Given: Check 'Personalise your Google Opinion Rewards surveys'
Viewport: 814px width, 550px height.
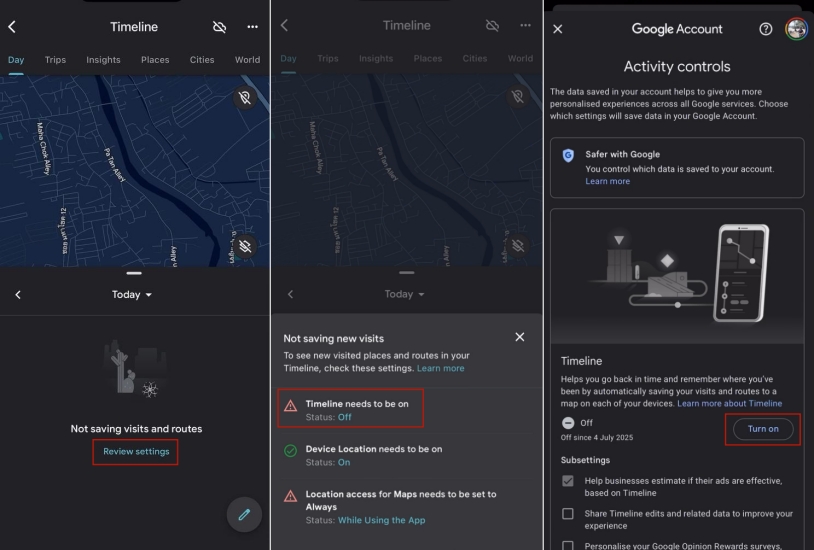Looking at the screenshot, I should click(568, 545).
